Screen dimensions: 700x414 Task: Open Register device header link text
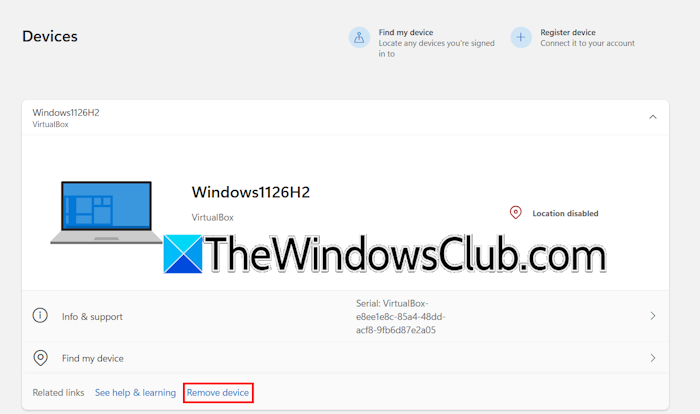pyautogui.click(x=567, y=32)
